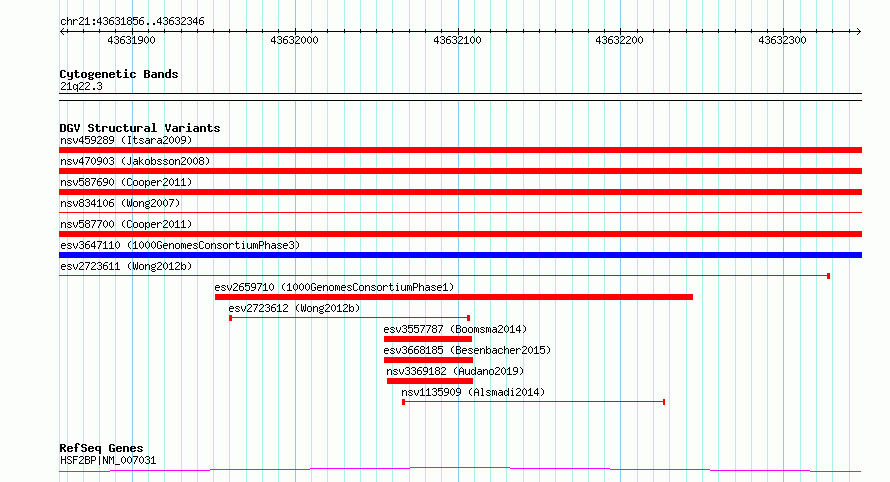
Task: Click ruler position 43631900
Action: (x=131, y=40)
